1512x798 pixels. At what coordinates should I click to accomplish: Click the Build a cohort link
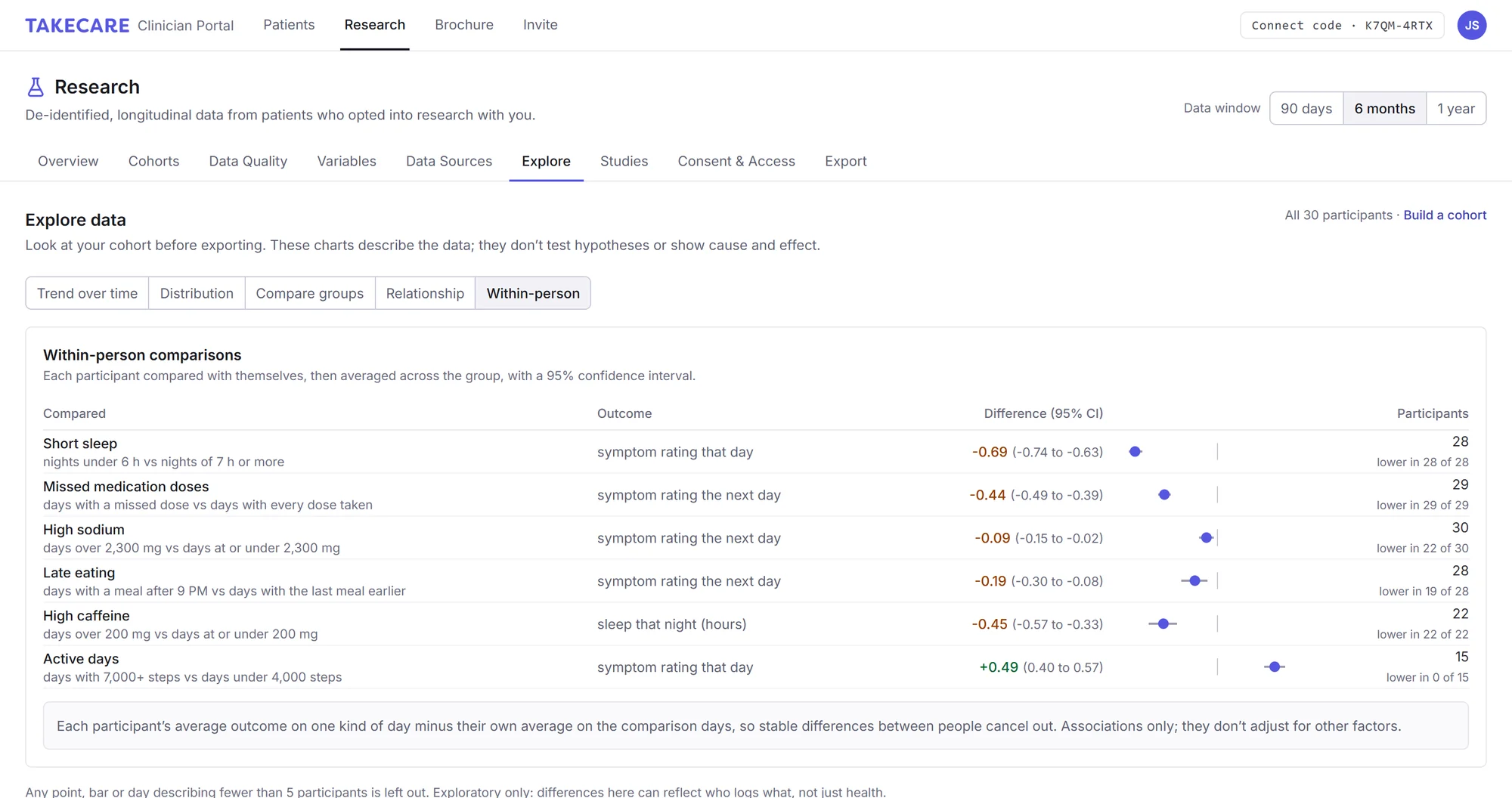click(1445, 215)
